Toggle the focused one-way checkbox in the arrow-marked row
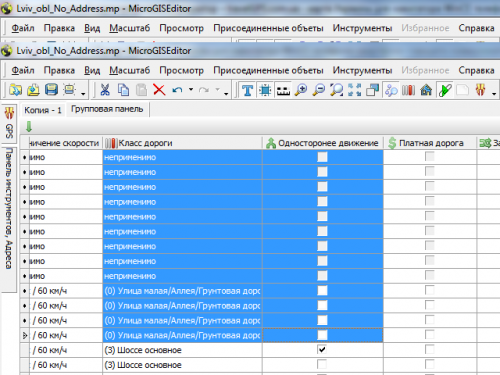 click(x=322, y=335)
